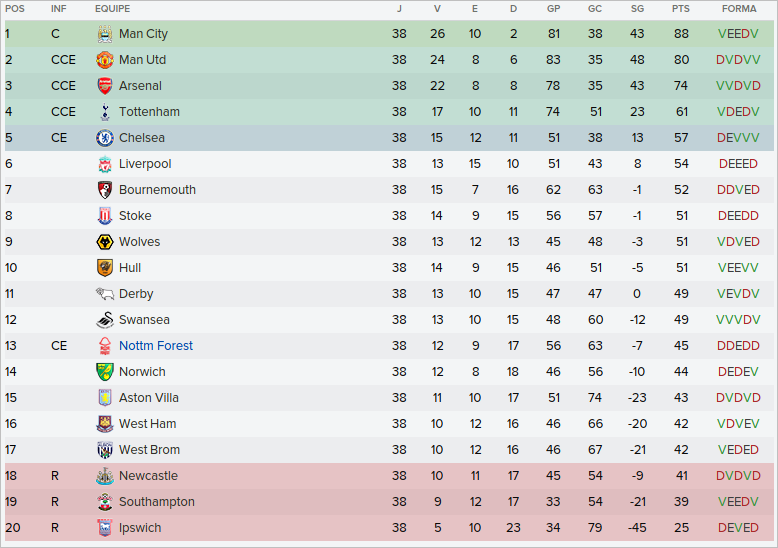Click the Man City club crest
This screenshot has height=548, width=778.
pyautogui.click(x=105, y=34)
